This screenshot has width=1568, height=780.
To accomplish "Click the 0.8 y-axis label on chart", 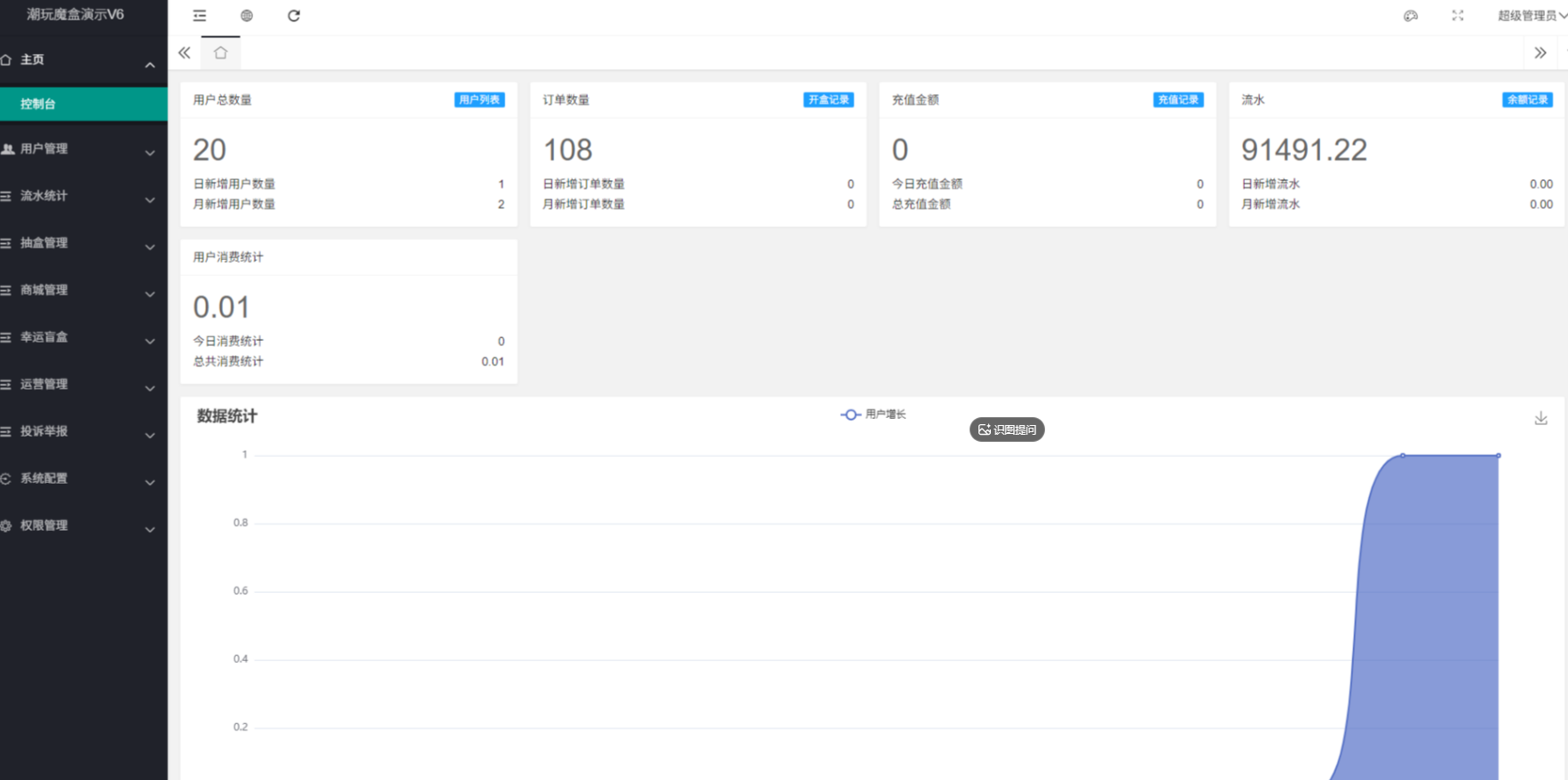I will tap(241, 523).
